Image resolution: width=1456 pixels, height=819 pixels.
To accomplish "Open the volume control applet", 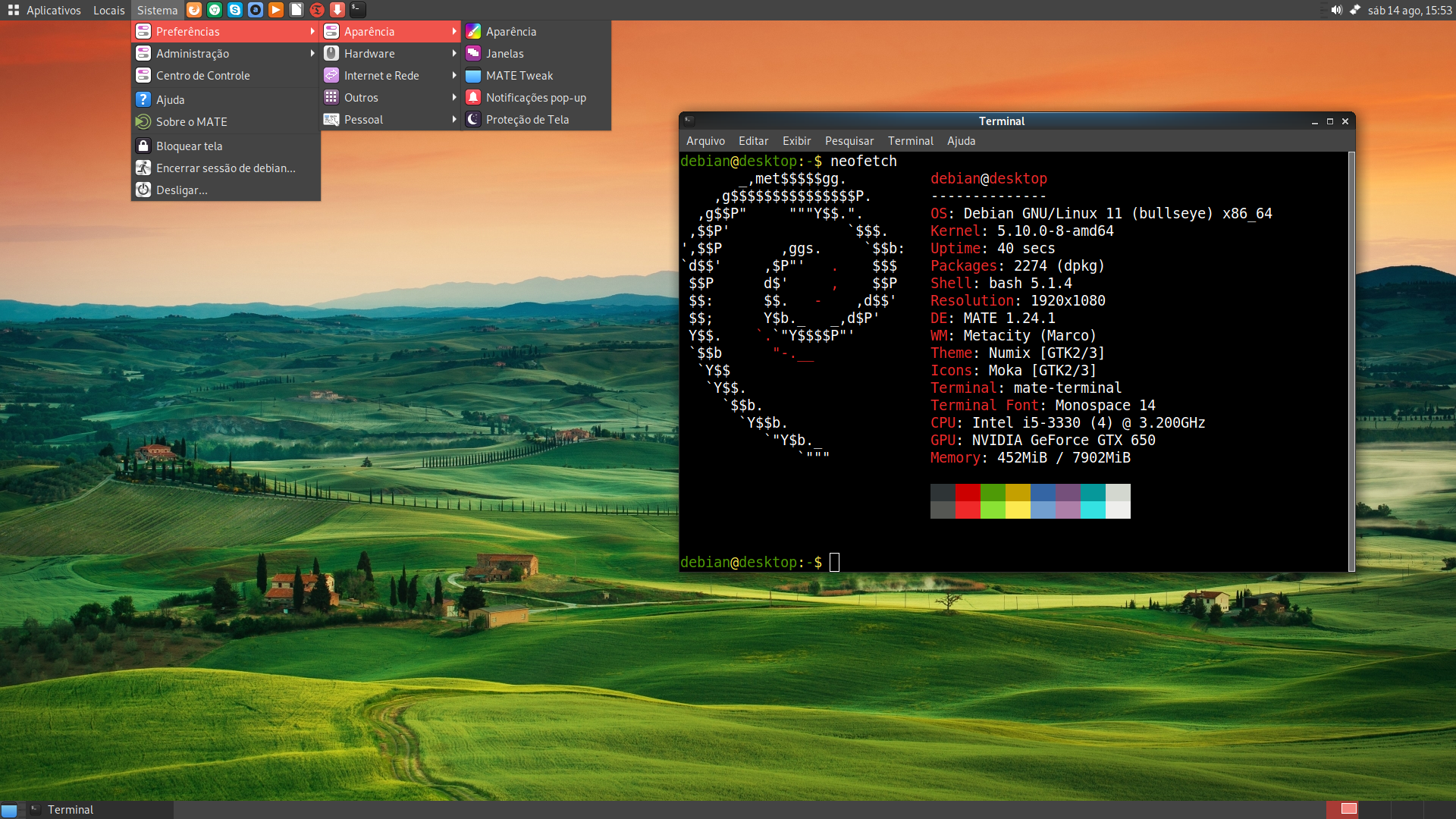I will click(x=1336, y=10).
